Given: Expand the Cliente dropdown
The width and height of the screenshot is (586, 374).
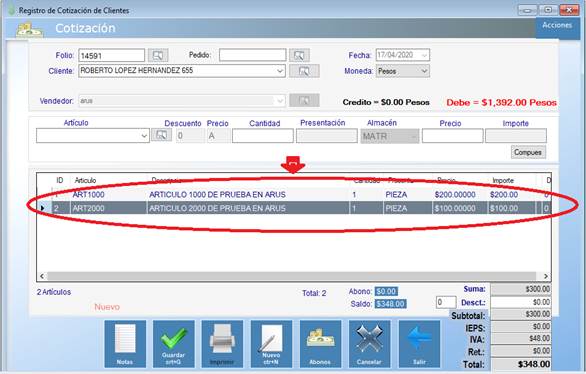Looking at the screenshot, I should 280,71.
